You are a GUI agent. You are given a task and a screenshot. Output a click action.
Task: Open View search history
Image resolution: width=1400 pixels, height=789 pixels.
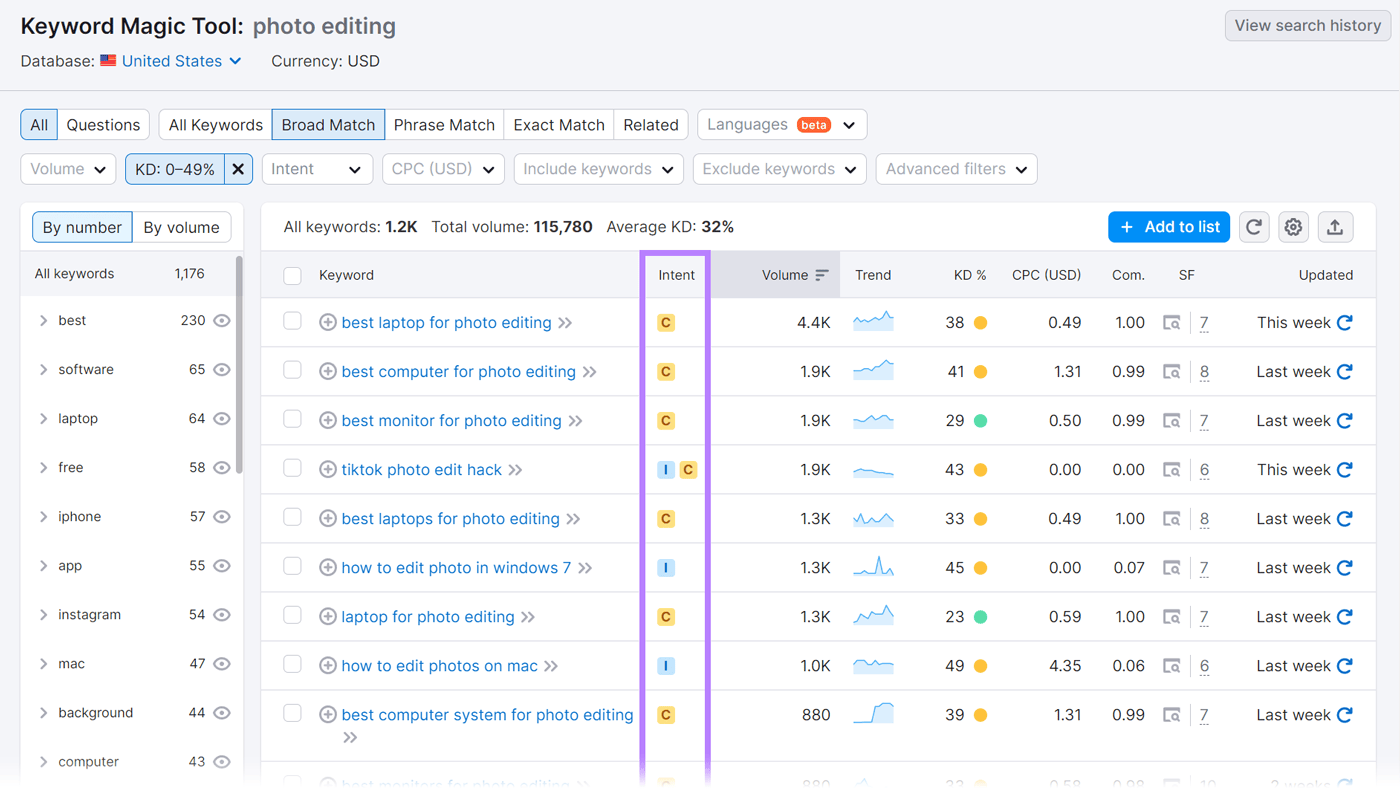(x=1306, y=25)
